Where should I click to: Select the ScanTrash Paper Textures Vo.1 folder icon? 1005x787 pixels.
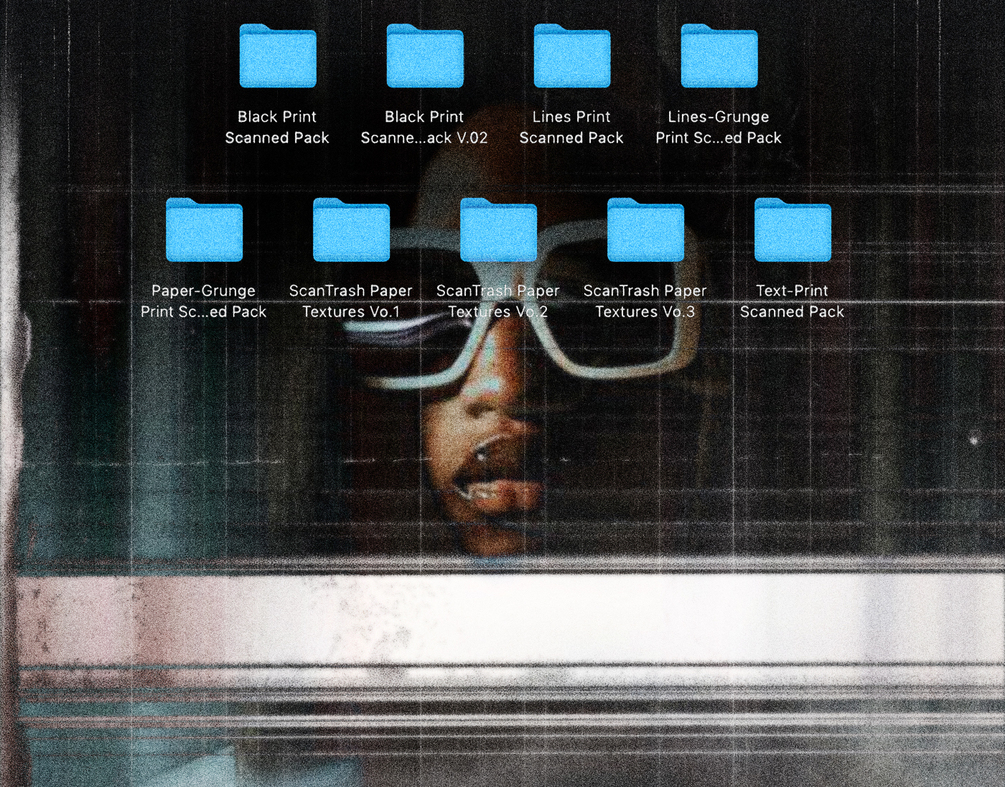click(351, 229)
